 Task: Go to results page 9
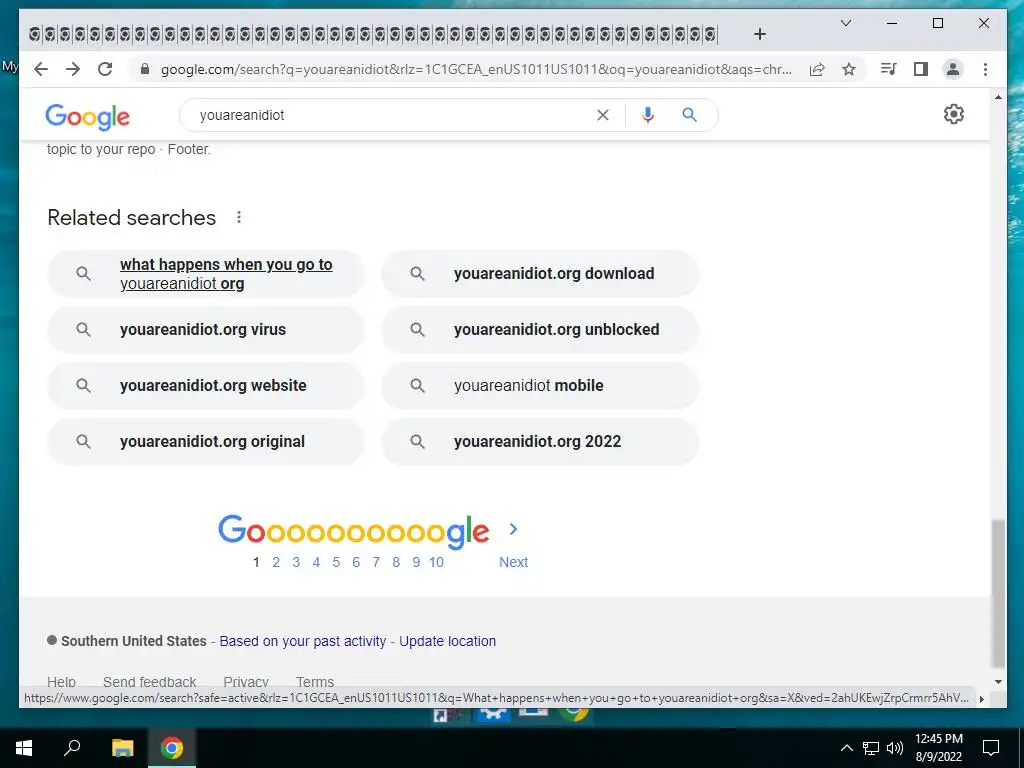click(416, 562)
